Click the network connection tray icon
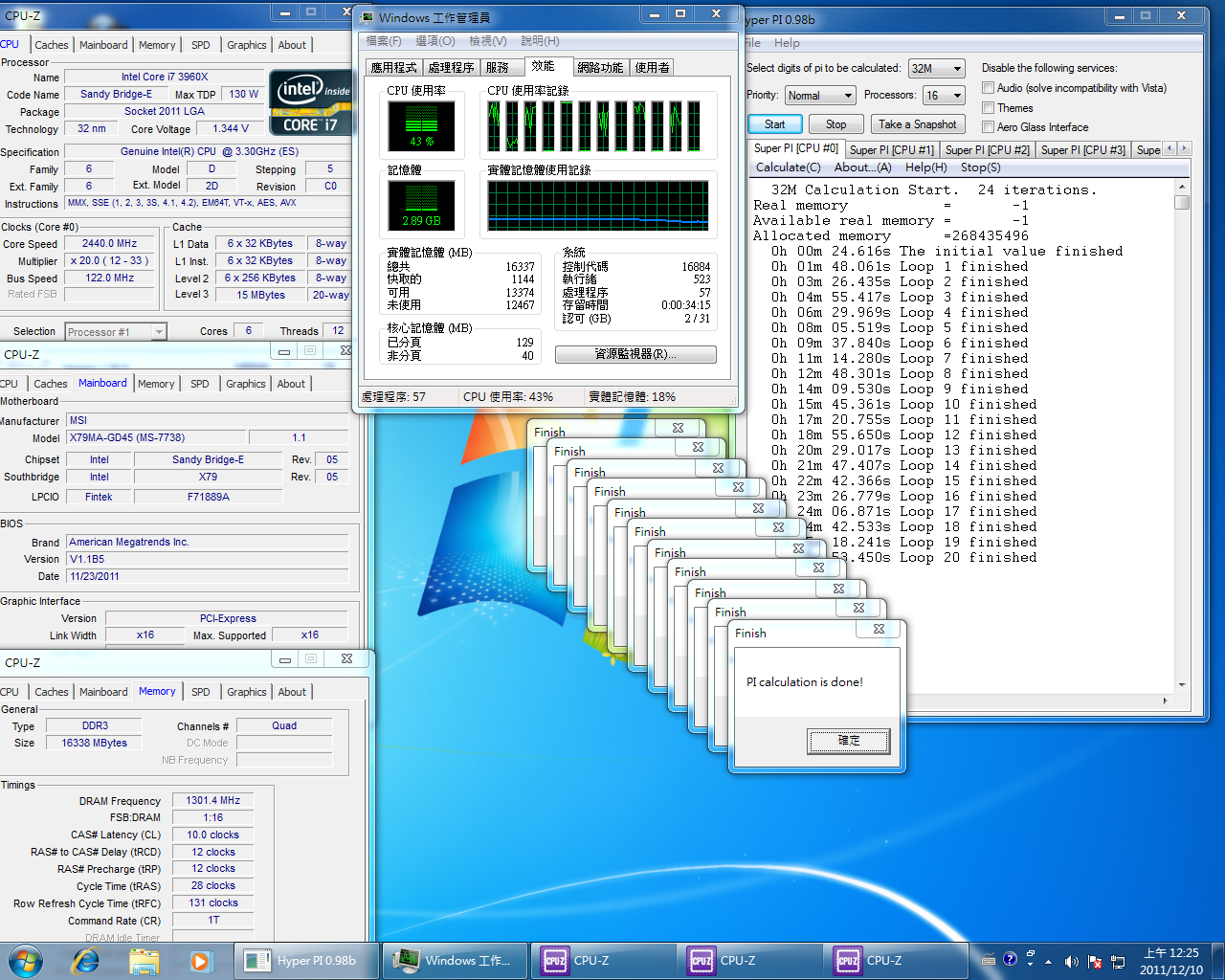This screenshot has width=1225, height=980. pos(1117,962)
